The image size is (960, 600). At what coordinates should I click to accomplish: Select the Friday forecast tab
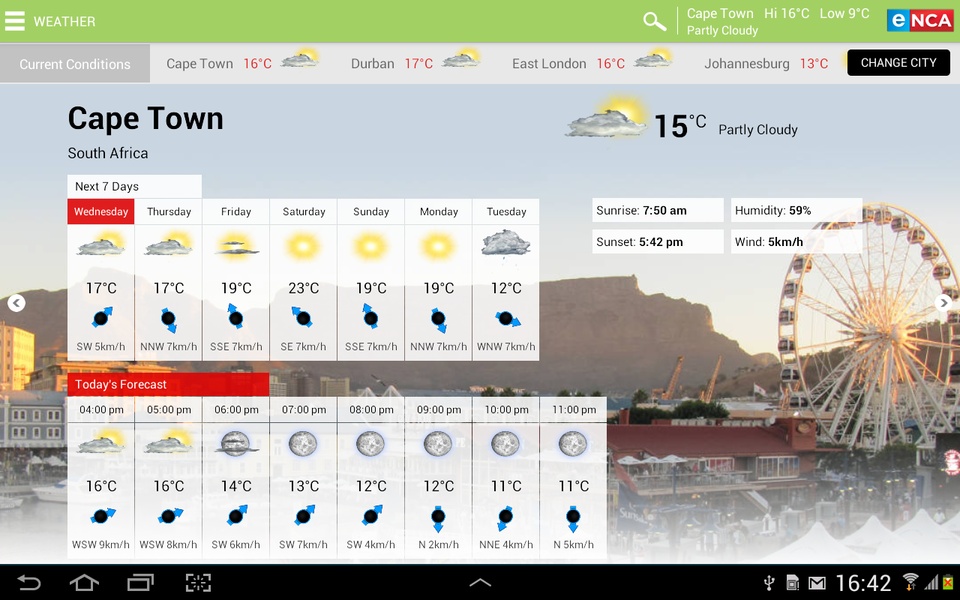tap(236, 211)
